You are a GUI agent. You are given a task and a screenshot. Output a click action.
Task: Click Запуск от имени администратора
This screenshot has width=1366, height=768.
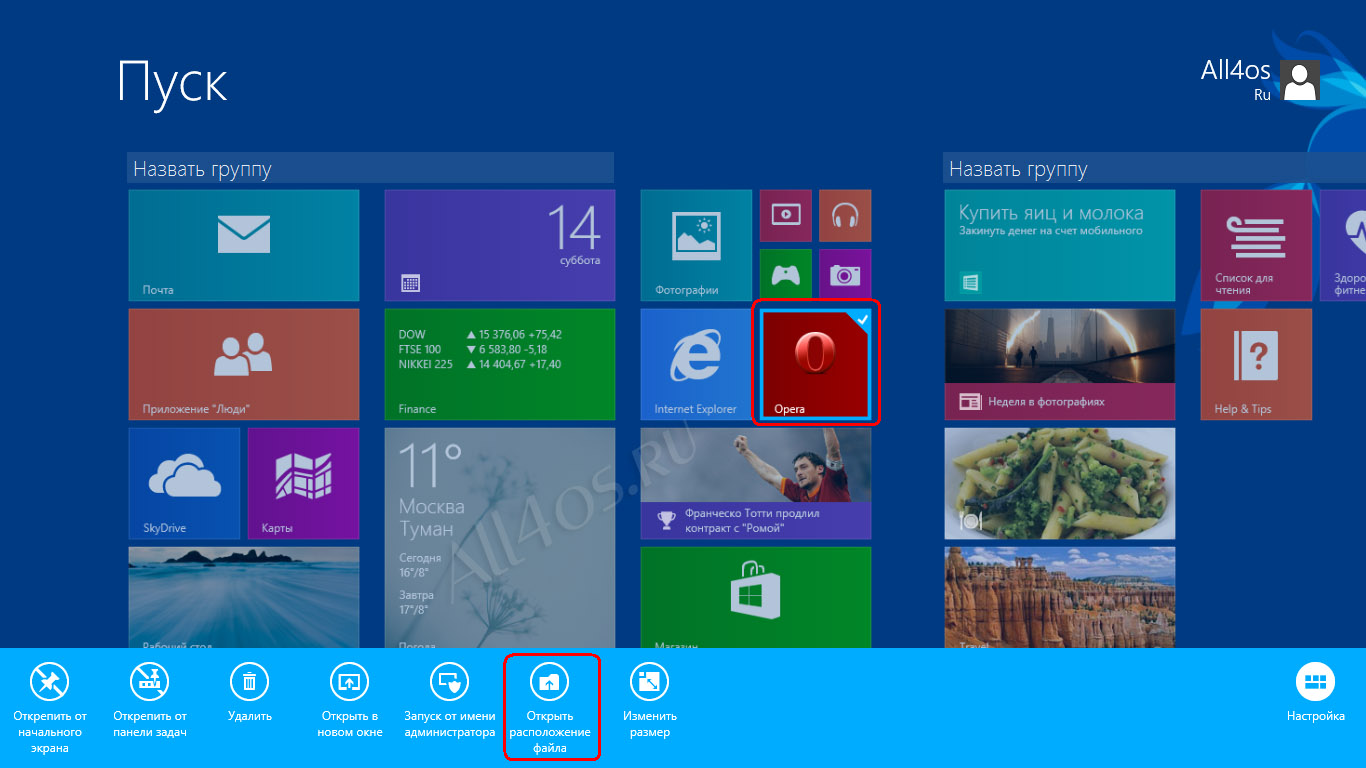coord(450,700)
